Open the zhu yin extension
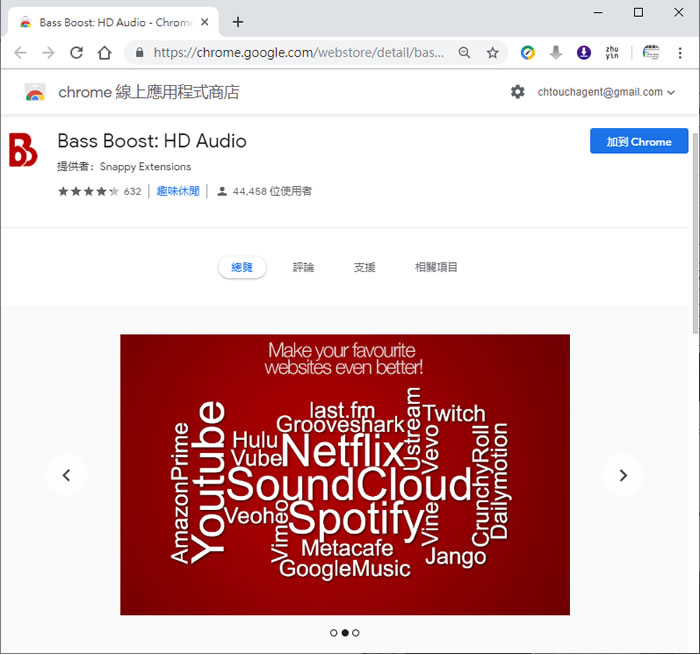This screenshot has height=655, width=700. (612, 53)
